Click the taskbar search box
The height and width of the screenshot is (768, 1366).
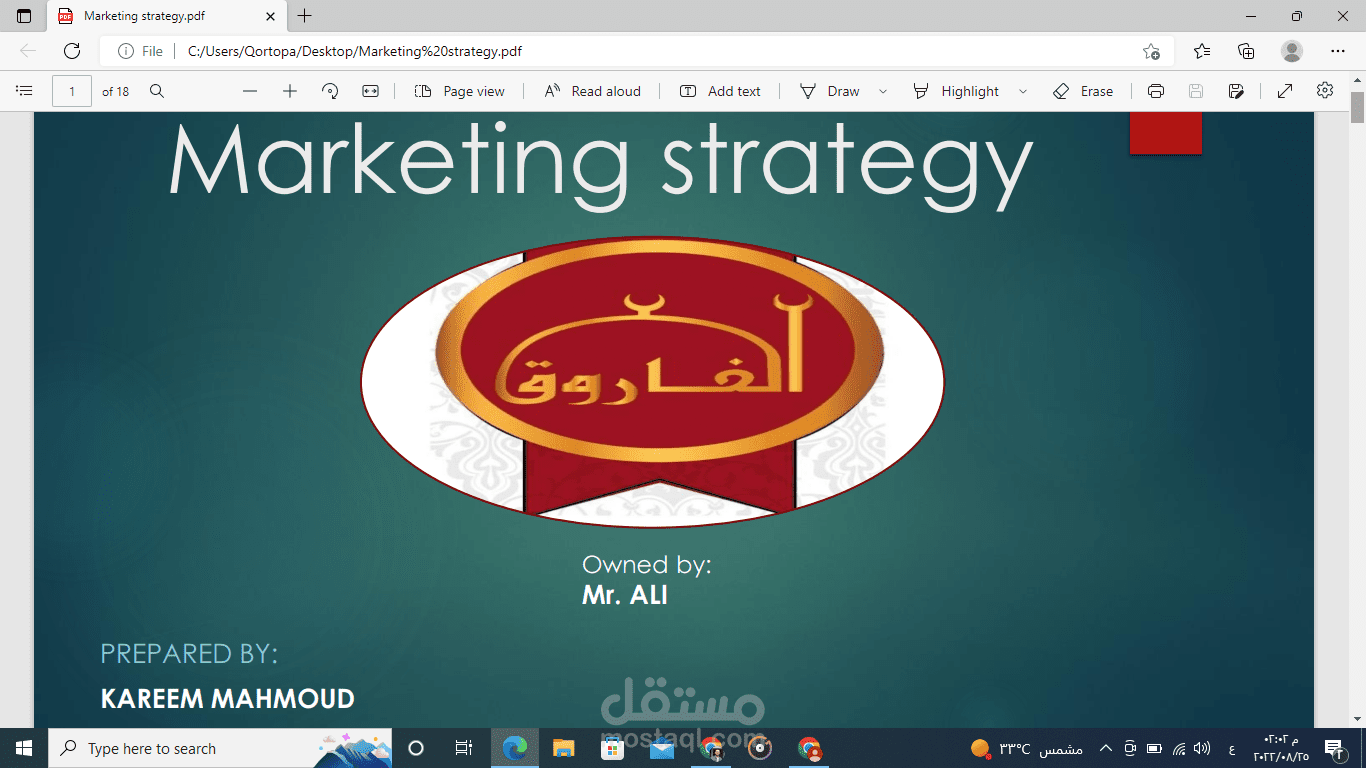(220, 748)
